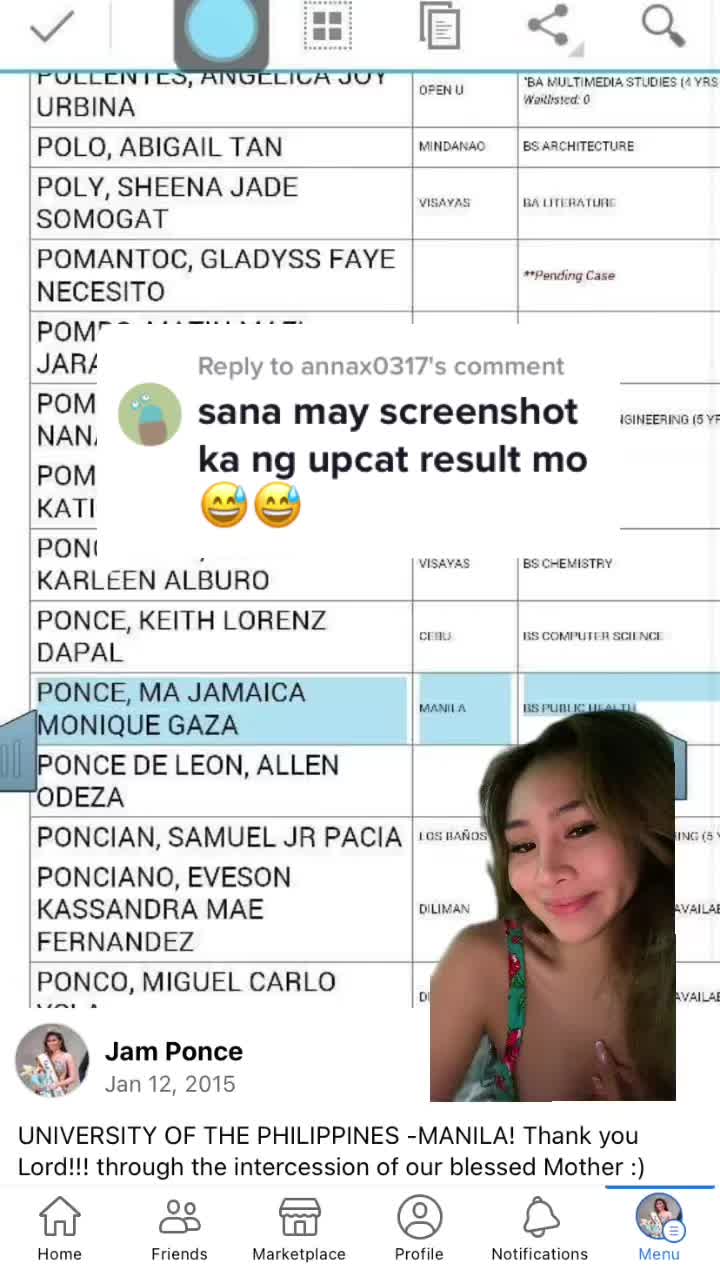
Task: Tap Jam Ponce's profile picture thumbnail
Action: pyautogui.click(x=52, y=1060)
